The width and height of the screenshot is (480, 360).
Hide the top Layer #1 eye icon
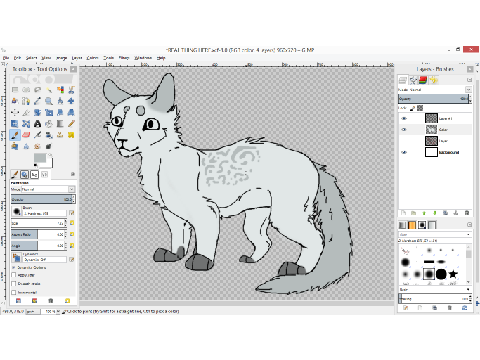point(404,118)
